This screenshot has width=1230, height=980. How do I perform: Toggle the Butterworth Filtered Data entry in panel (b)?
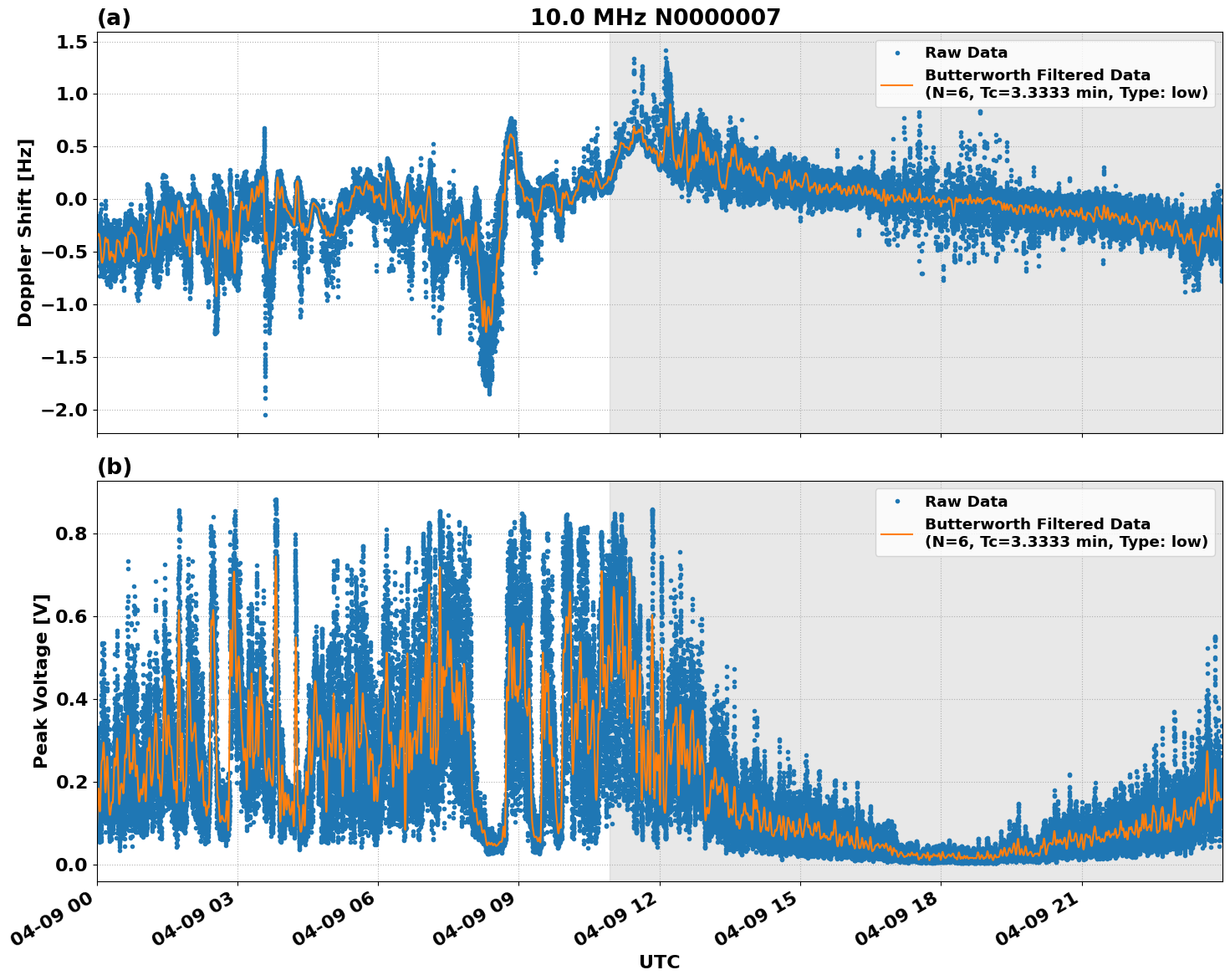click(x=1037, y=523)
